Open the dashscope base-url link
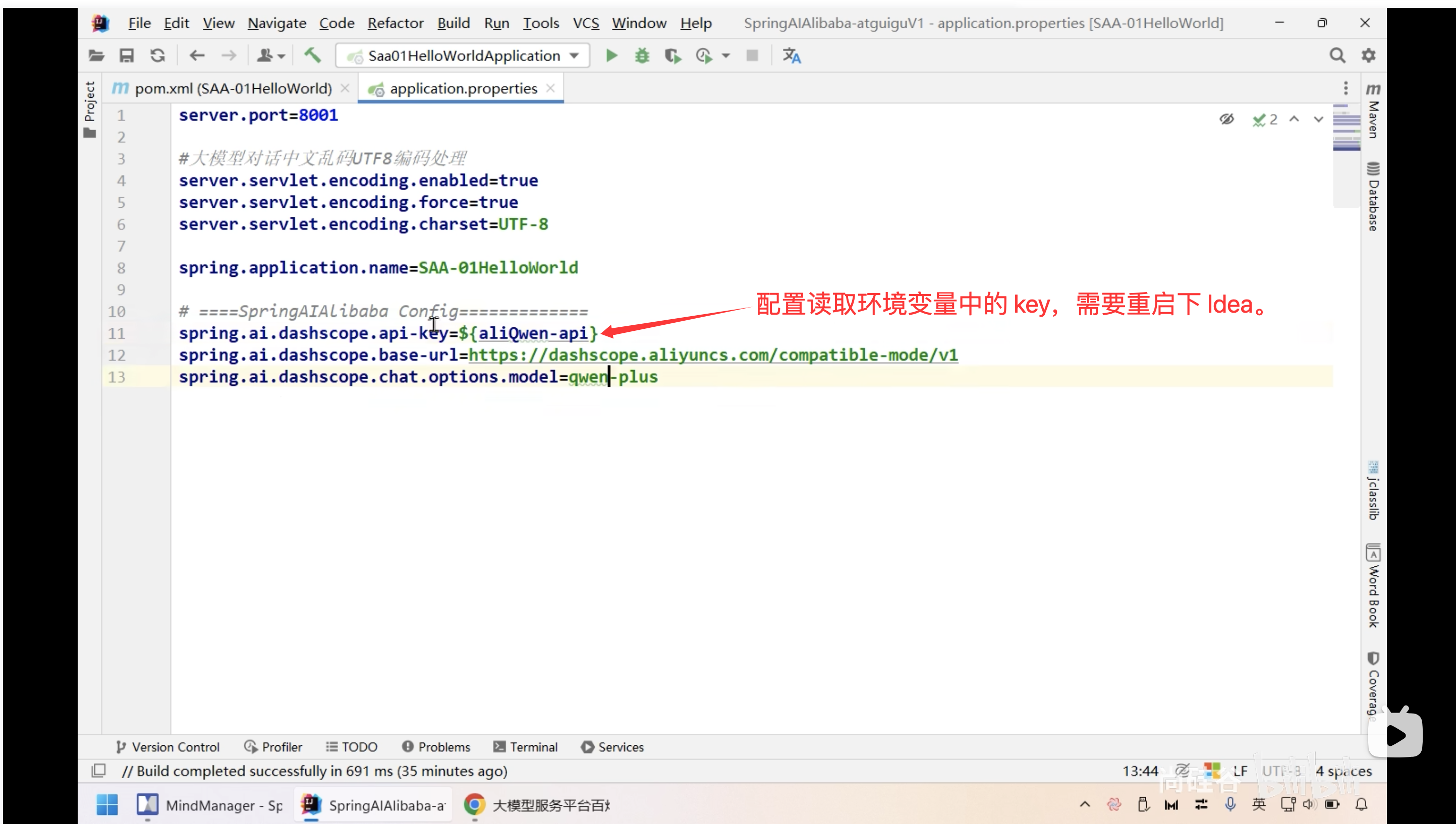Viewport: 1456px width, 824px height. [x=713, y=355]
